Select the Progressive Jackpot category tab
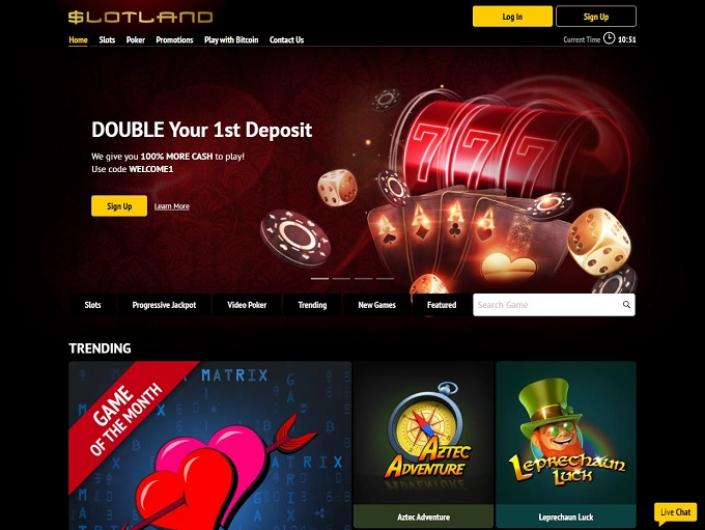The height and width of the screenshot is (530, 705). 164,305
